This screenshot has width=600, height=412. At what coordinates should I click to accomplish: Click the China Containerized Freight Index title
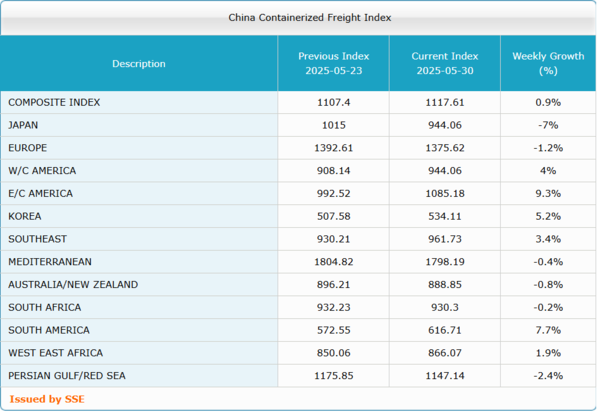point(297,18)
